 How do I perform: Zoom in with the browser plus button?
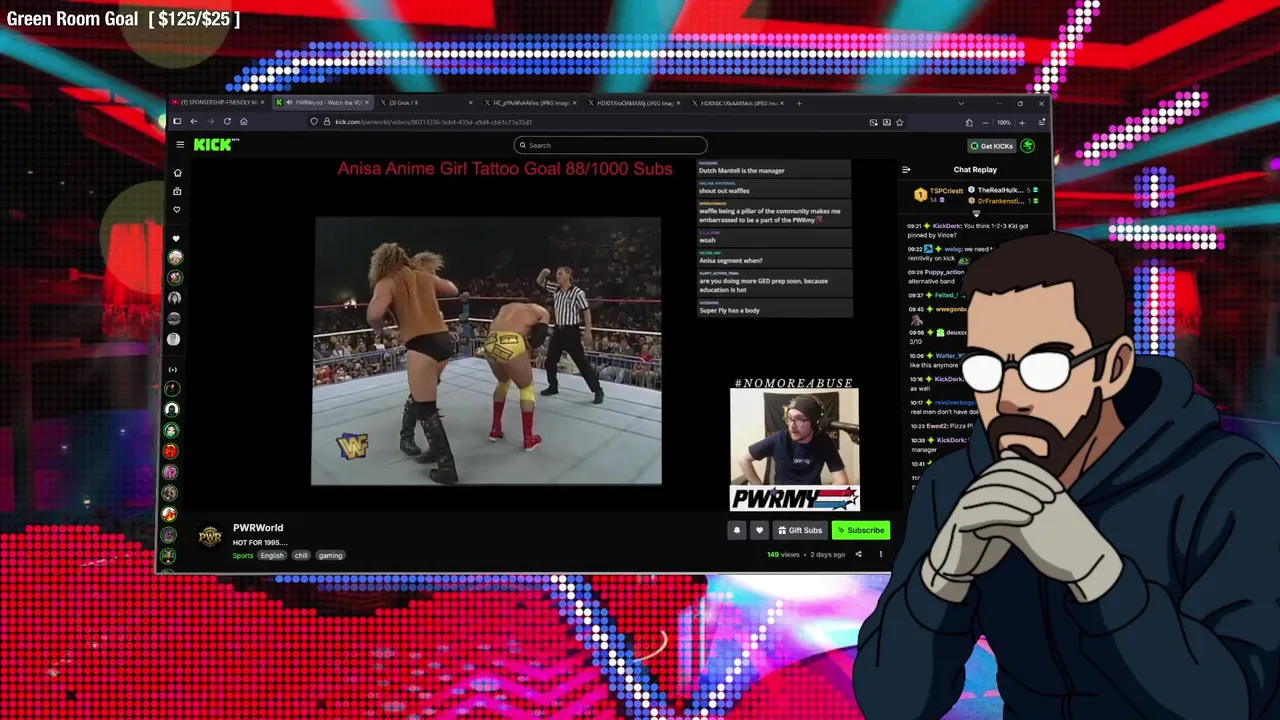coord(1021,122)
